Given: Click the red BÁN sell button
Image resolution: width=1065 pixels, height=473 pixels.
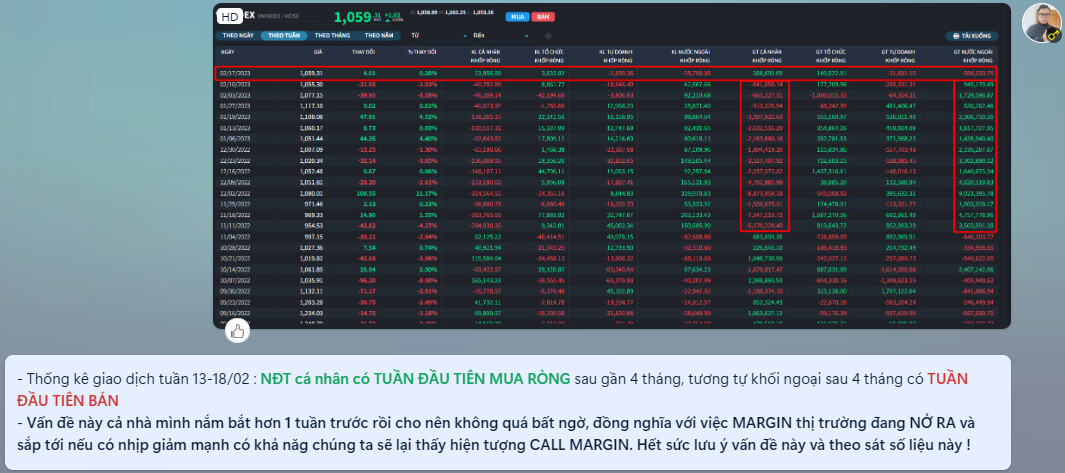Looking at the screenshot, I should click(x=543, y=16).
